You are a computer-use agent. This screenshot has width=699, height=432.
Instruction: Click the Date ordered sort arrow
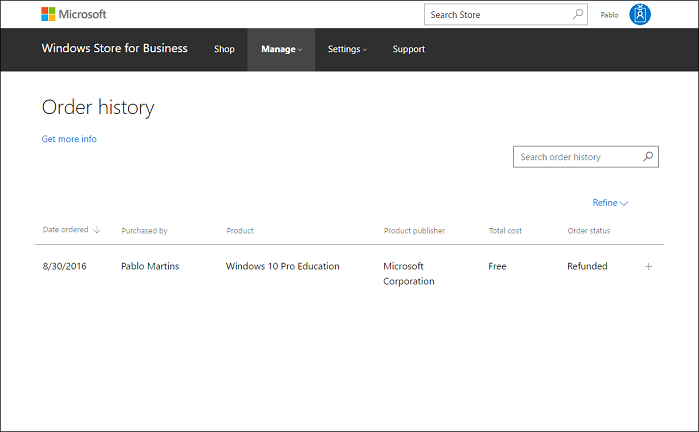97,230
